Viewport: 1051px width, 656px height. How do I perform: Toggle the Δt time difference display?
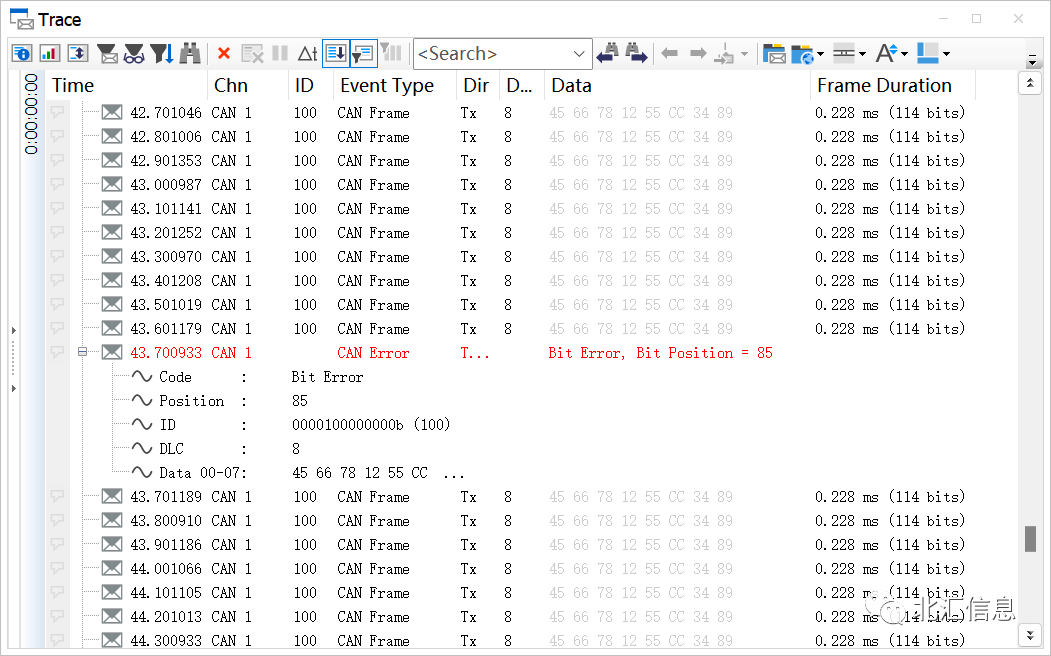307,53
